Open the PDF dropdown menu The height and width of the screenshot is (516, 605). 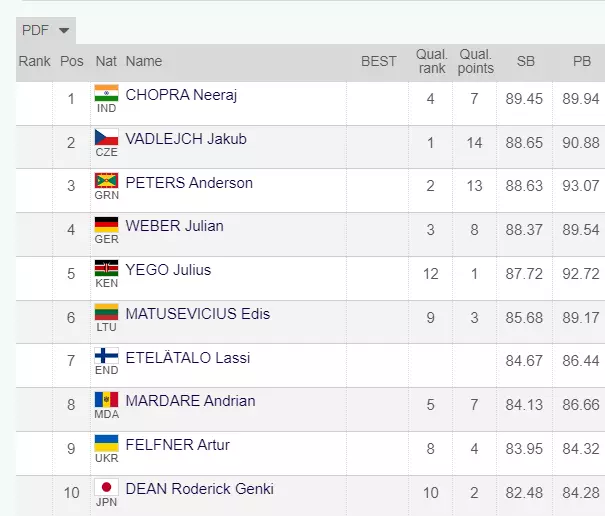click(46, 30)
